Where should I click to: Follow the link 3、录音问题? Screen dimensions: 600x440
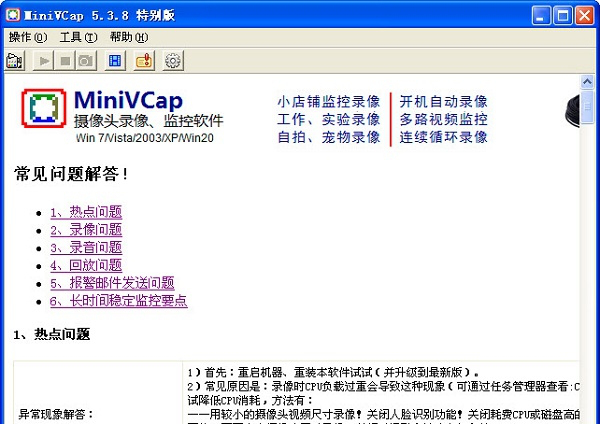[x=86, y=248]
